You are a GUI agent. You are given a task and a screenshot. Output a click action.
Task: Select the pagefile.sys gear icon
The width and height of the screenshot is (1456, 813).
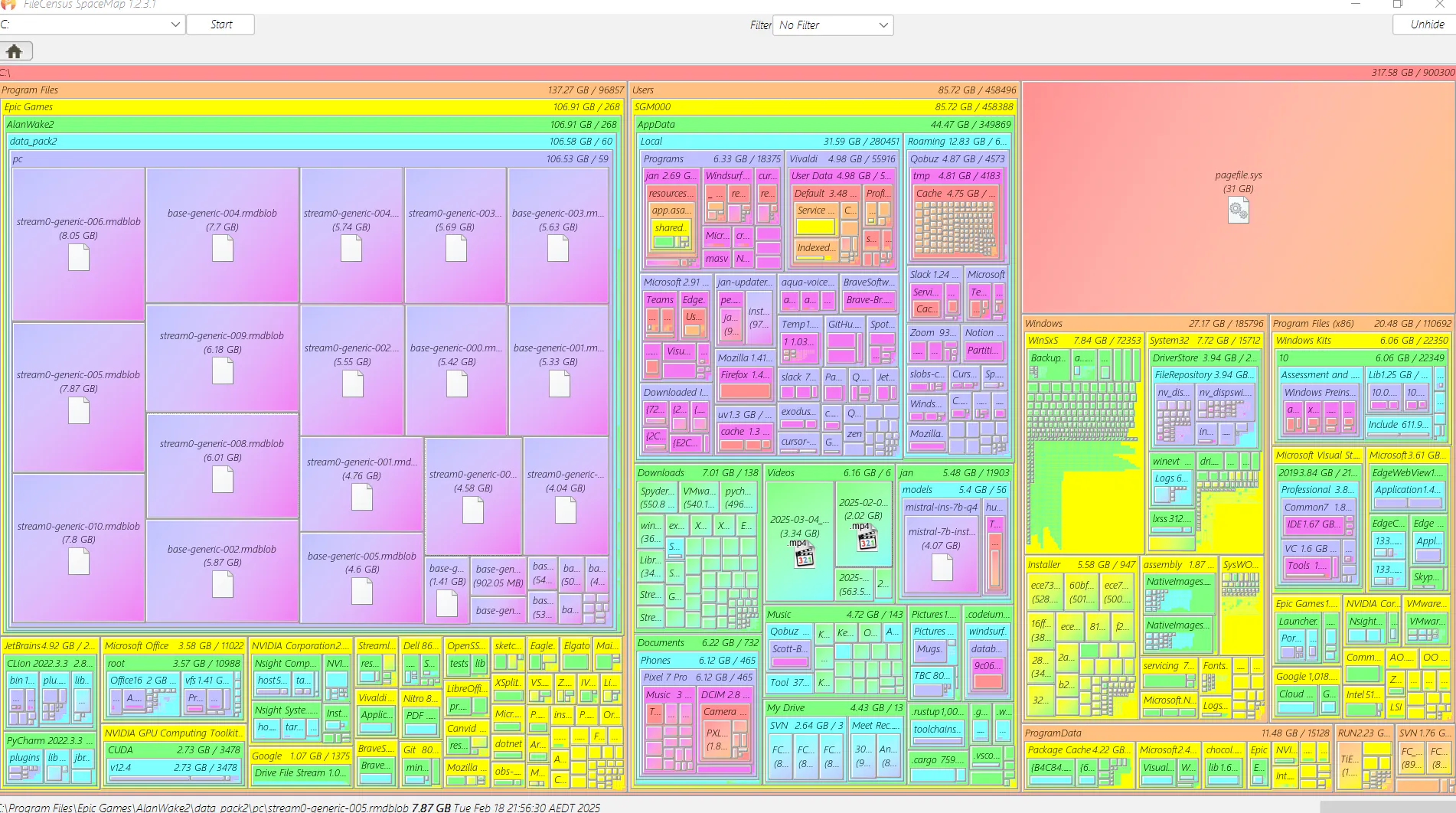coord(1238,210)
